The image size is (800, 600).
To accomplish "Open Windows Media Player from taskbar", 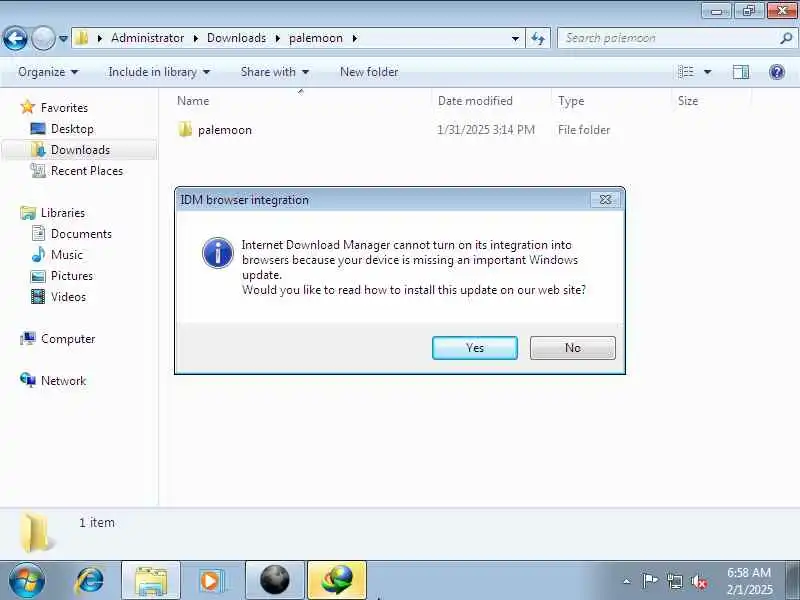I will [211, 581].
